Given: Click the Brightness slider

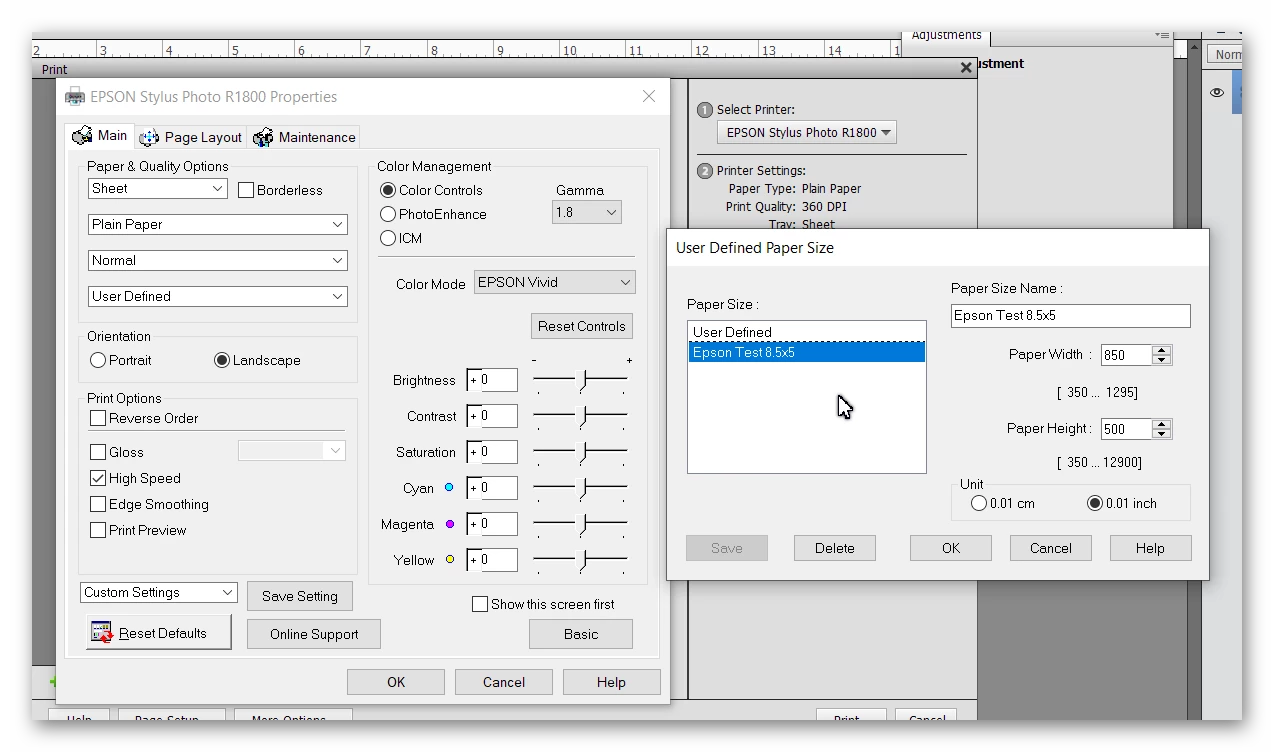Looking at the screenshot, I should coord(581,380).
